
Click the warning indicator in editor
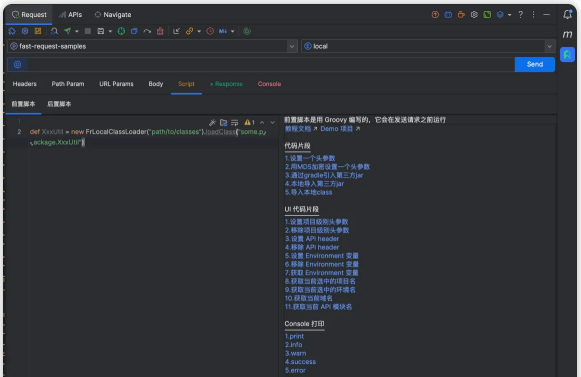pyautogui.click(x=249, y=122)
